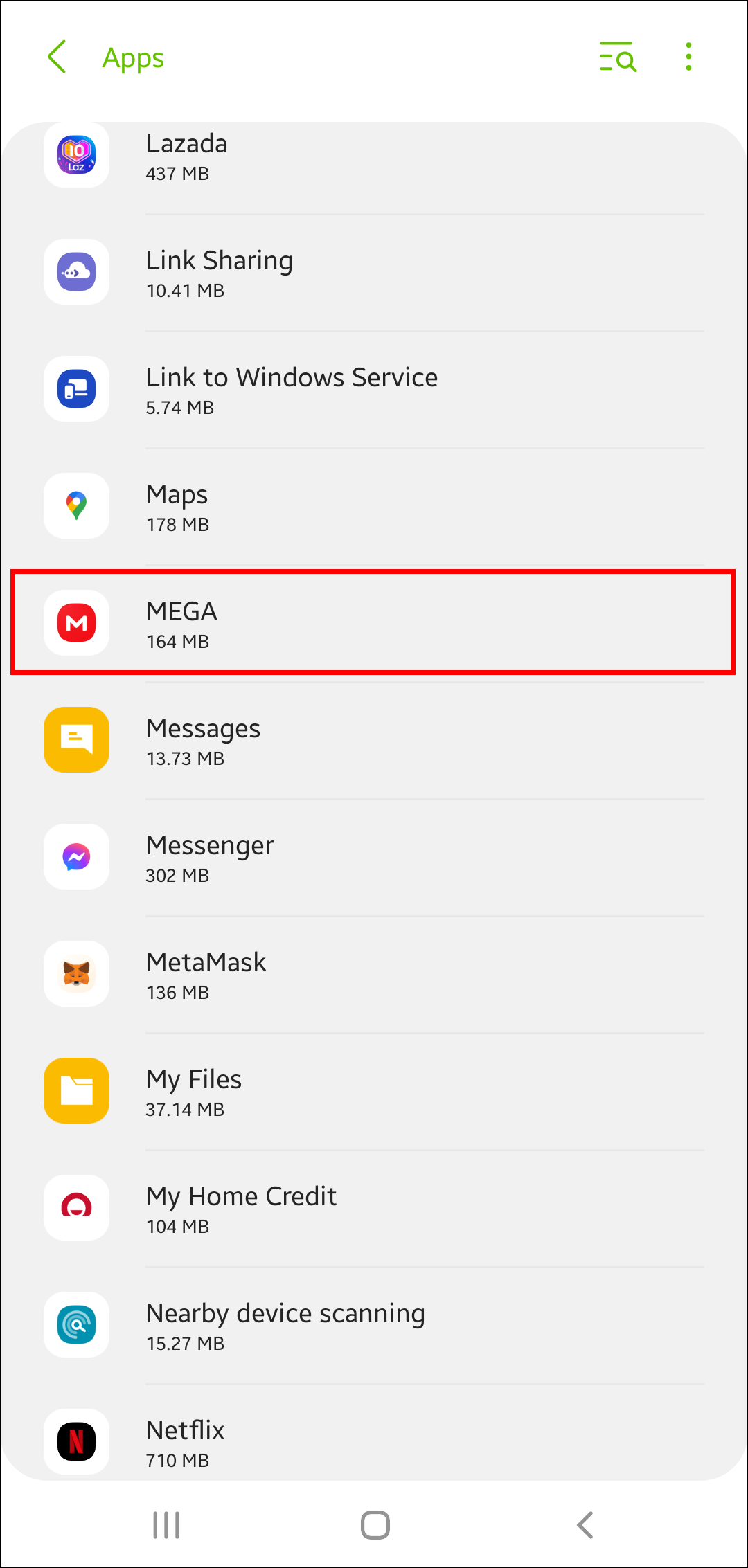Tap the My Files folder icon
This screenshot has height=1568, width=748.
[x=77, y=1091]
